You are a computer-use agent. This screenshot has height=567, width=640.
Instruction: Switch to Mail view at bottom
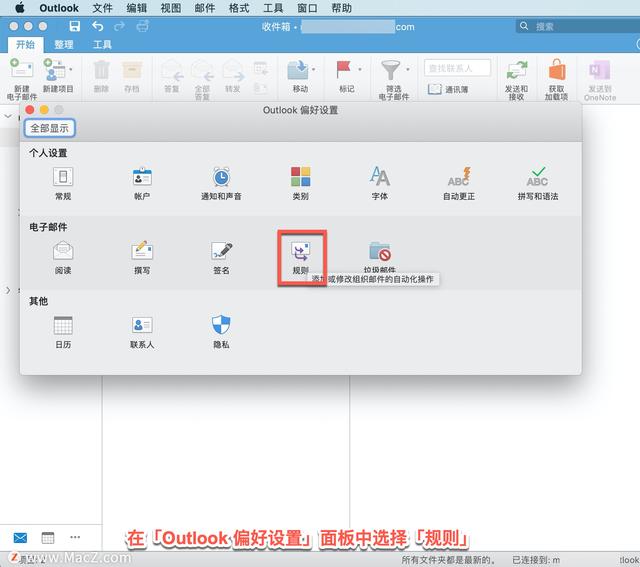tap(20, 538)
